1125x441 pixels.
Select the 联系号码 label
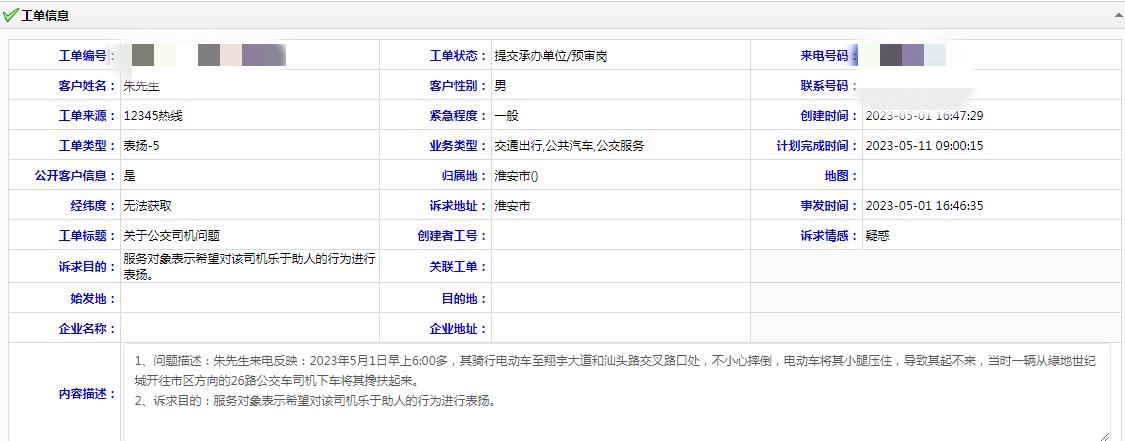[829, 86]
